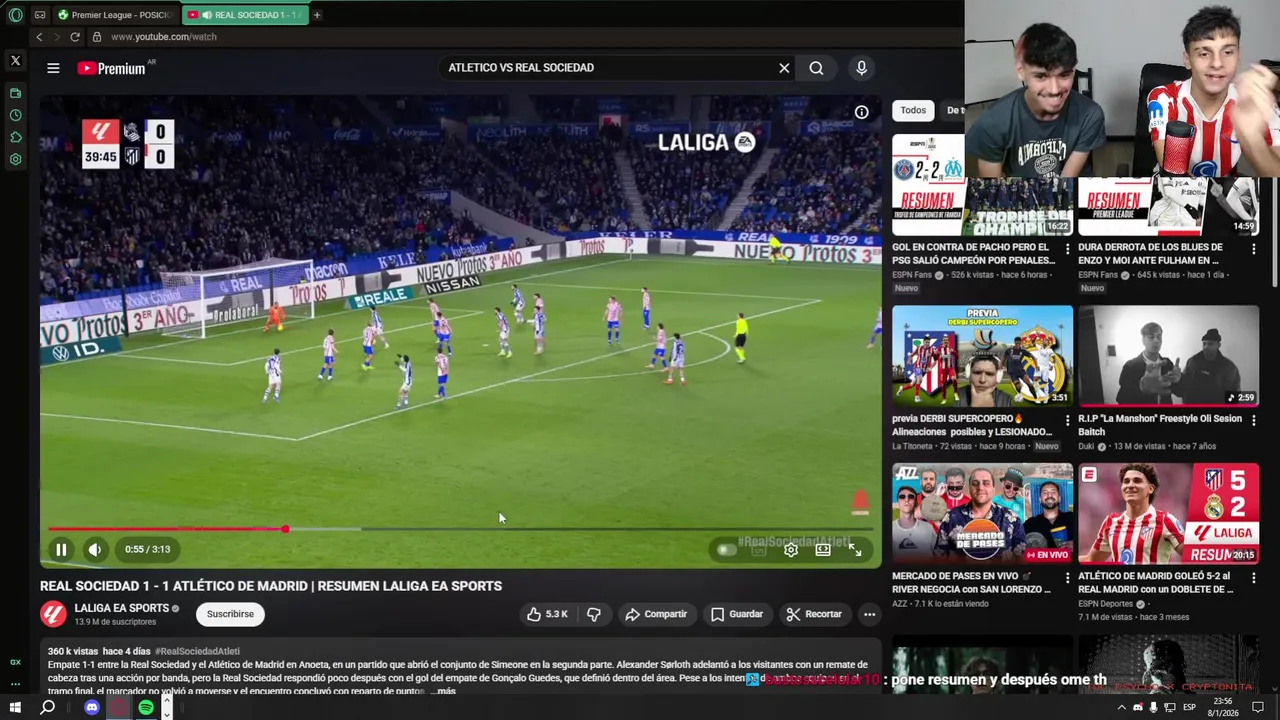Open player settings gear
Viewport: 1280px width, 720px height.
791,549
